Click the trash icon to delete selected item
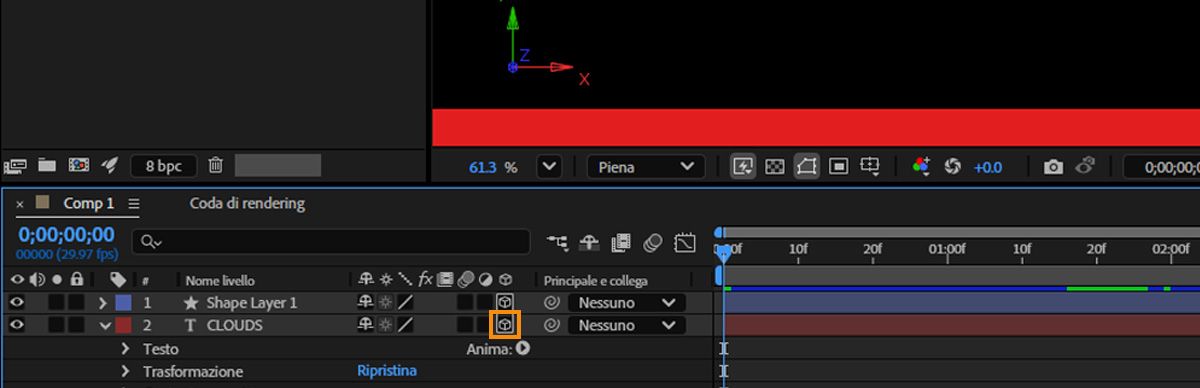This screenshot has width=1200, height=388. [x=216, y=165]
